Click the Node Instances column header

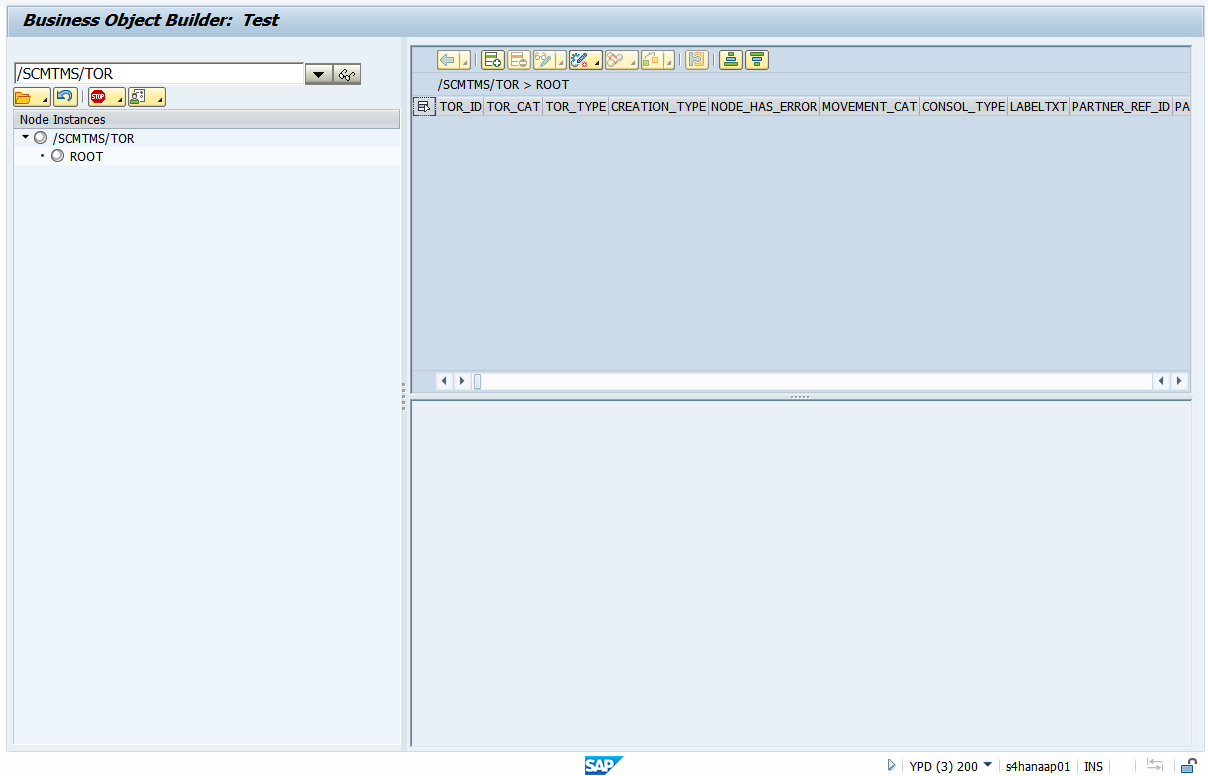point(206,119)
